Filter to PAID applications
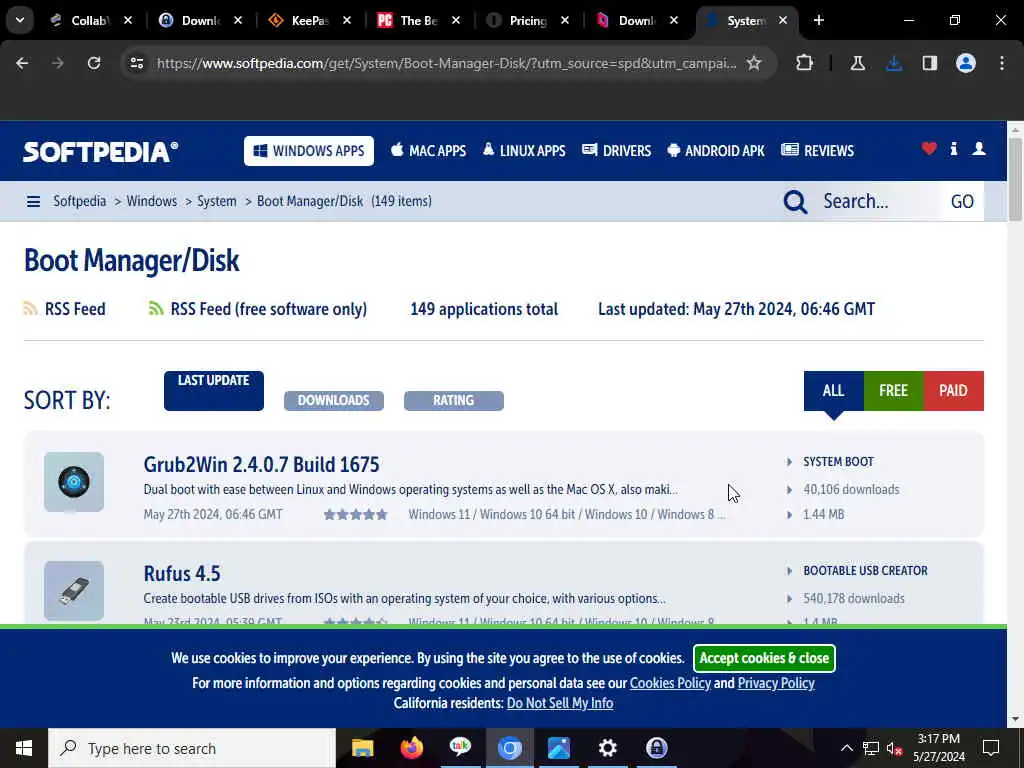The height and width of the screenshot is (768, 1024). 953,391
